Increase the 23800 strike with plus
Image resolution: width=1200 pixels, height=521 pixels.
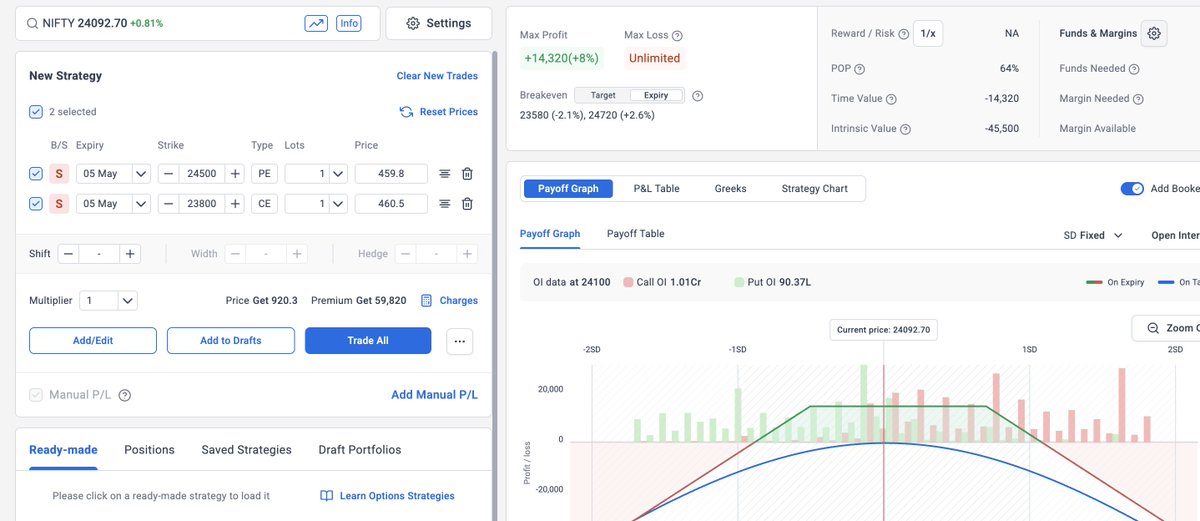coord(234,204)
